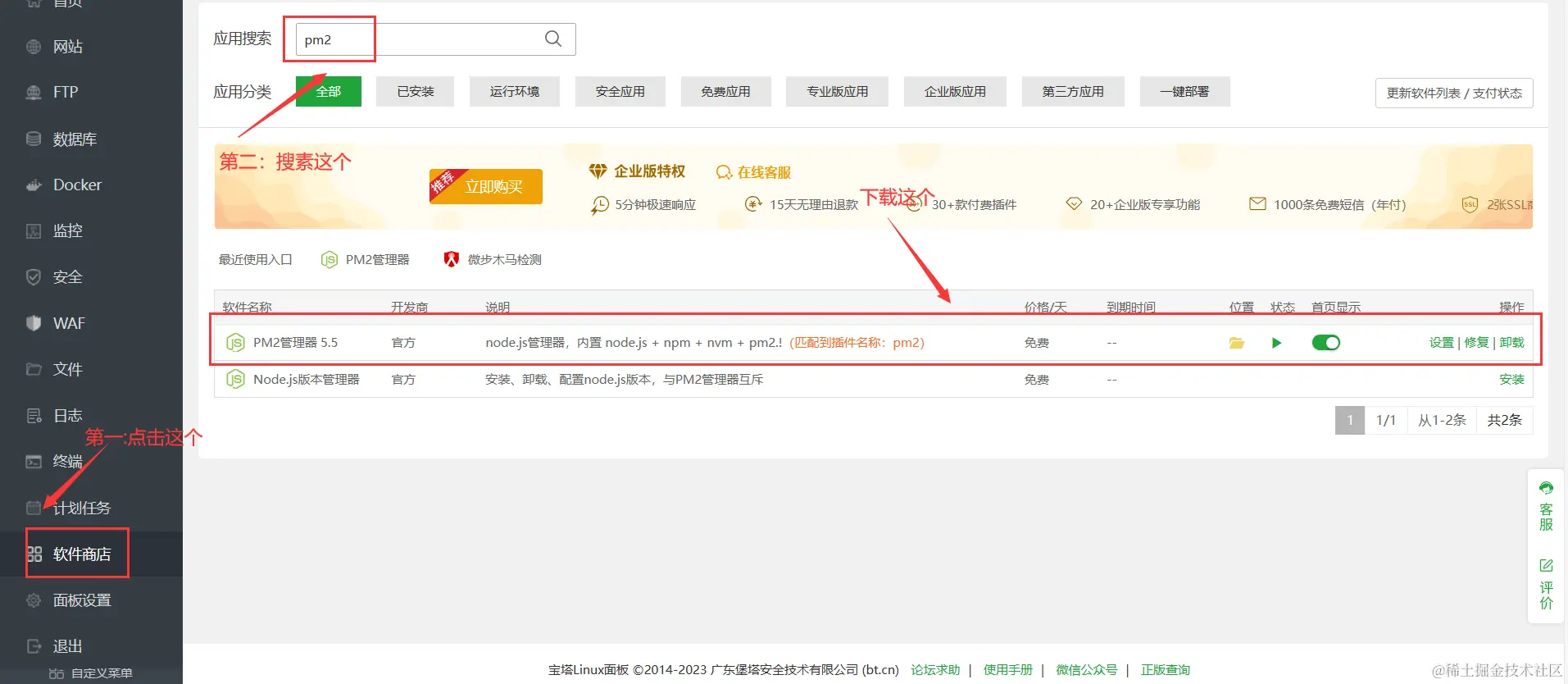This screenshot has height=684, width=1568.
Task: Open the 论坛求助 footer link
Action: point(935,670)
